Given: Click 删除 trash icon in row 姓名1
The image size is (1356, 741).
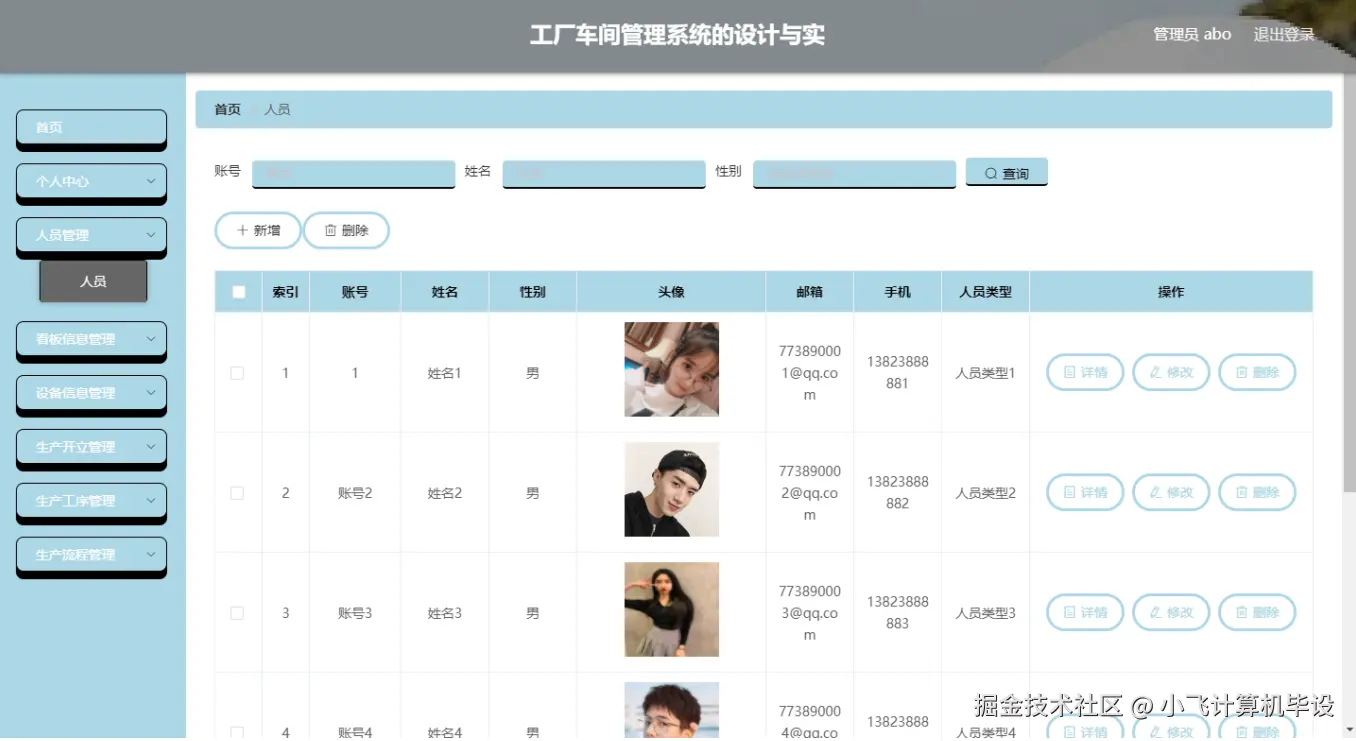Looking at the screenshot, I should [x=1241, y=372].
